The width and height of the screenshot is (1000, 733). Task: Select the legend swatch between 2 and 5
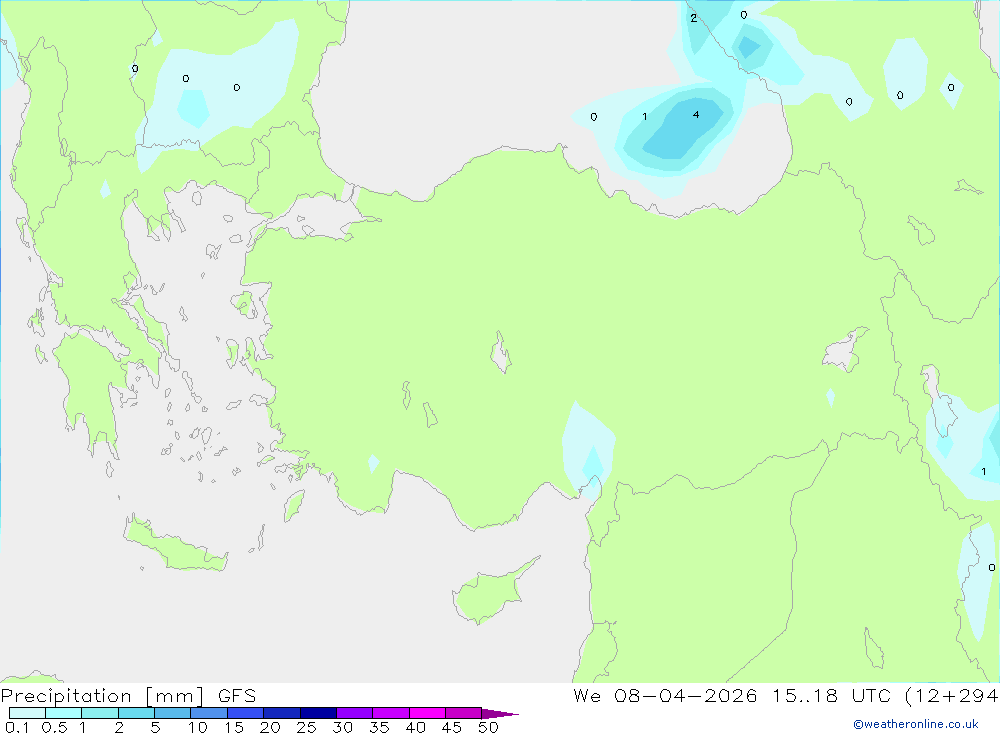point(136,713)
